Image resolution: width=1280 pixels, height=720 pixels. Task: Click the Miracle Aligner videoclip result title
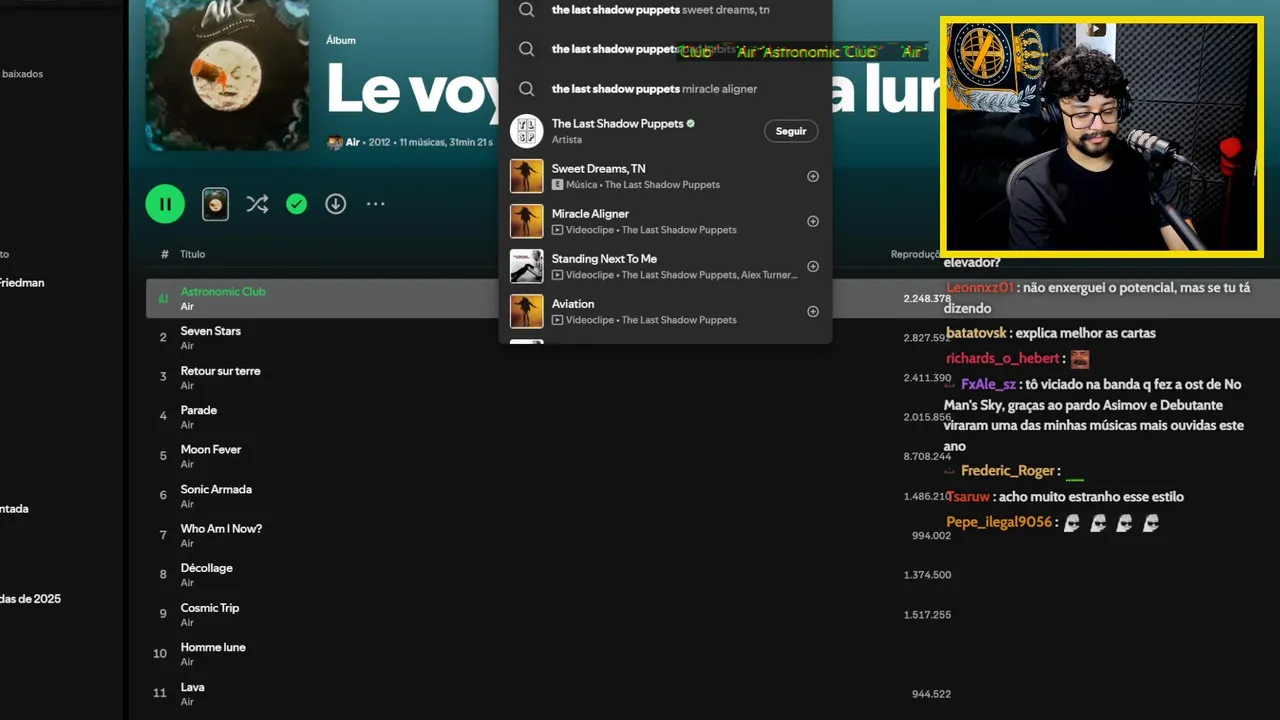(x=590, y=214)
